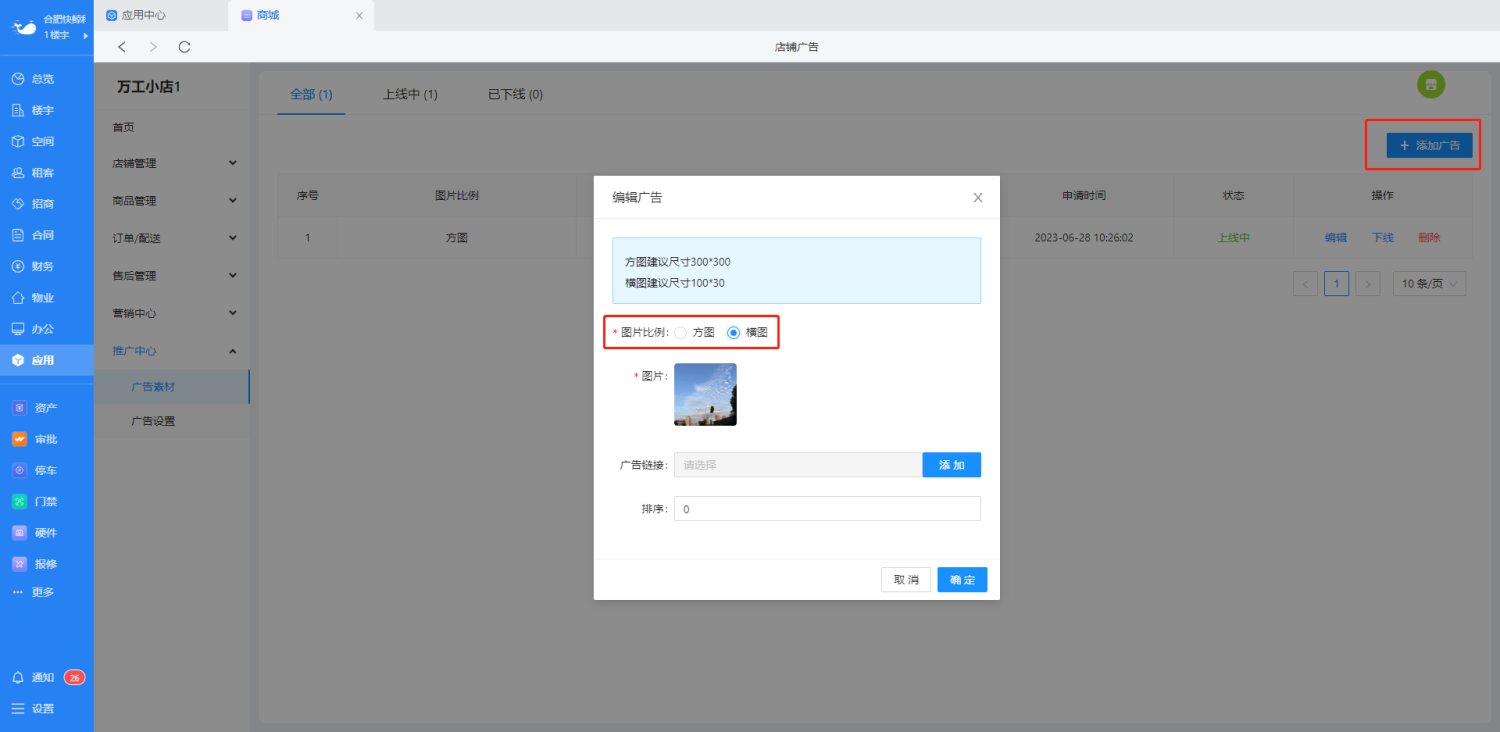The height and width of the screenshot is (732, 1500).
Task: Open the 门禁 access control icon
Action: point(19,501)
